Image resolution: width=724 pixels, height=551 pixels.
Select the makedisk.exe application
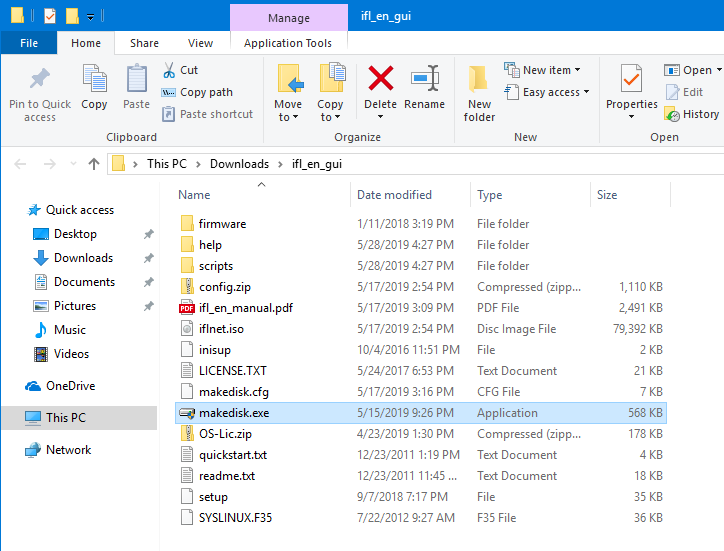[421, 413]
